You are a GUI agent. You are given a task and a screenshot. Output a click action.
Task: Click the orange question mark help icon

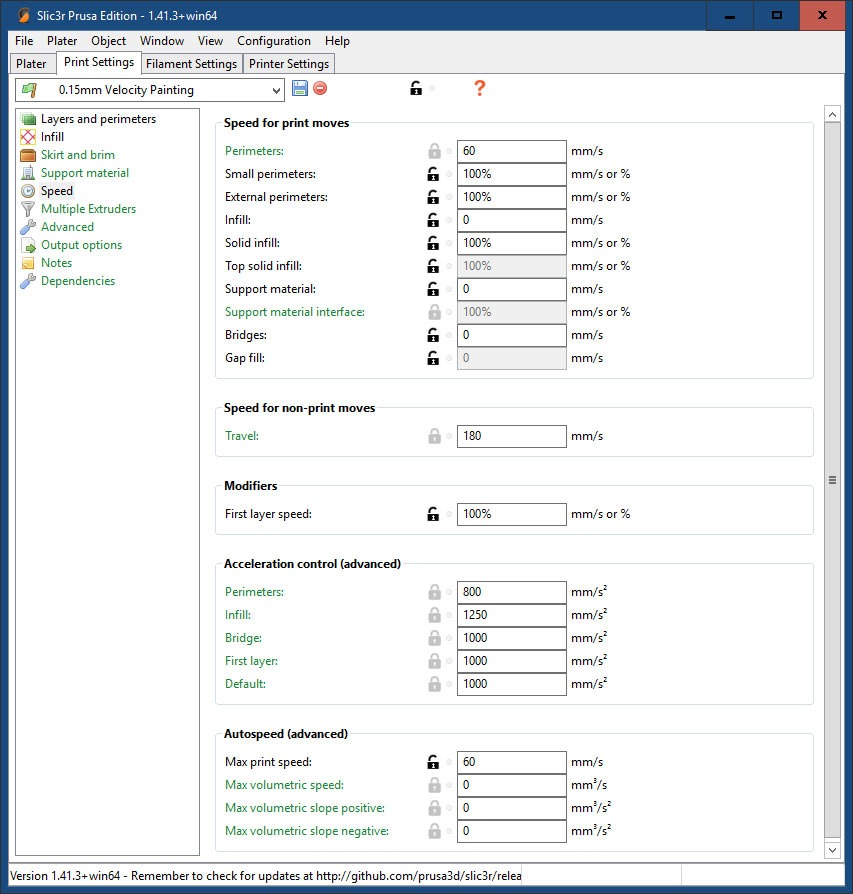[x=480, y=88]
